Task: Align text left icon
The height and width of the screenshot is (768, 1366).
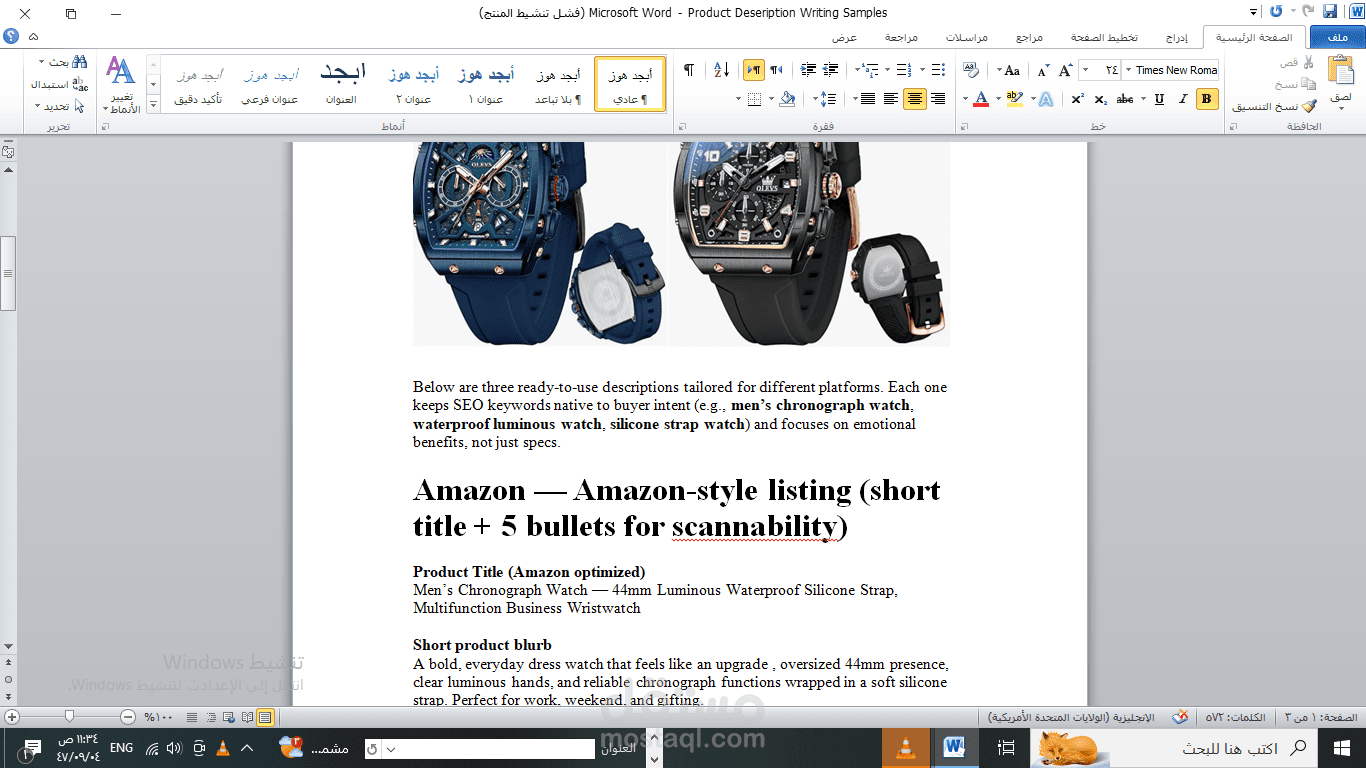Action: (x=891, y=99)
